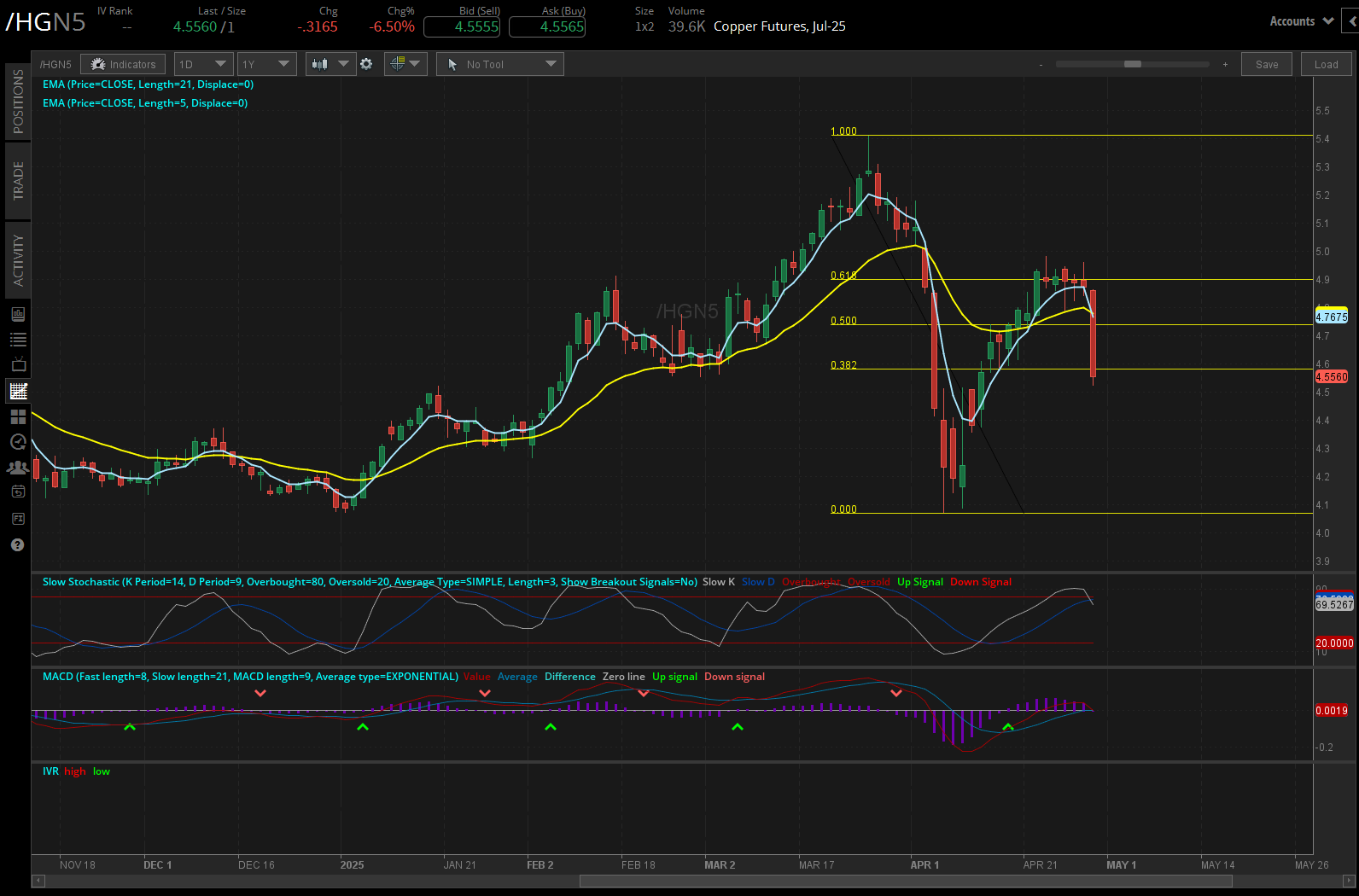This screenshot has width=1359, height=896.
Task: Click the 0.500 Fibonacci level label
Action: point(843,321)
